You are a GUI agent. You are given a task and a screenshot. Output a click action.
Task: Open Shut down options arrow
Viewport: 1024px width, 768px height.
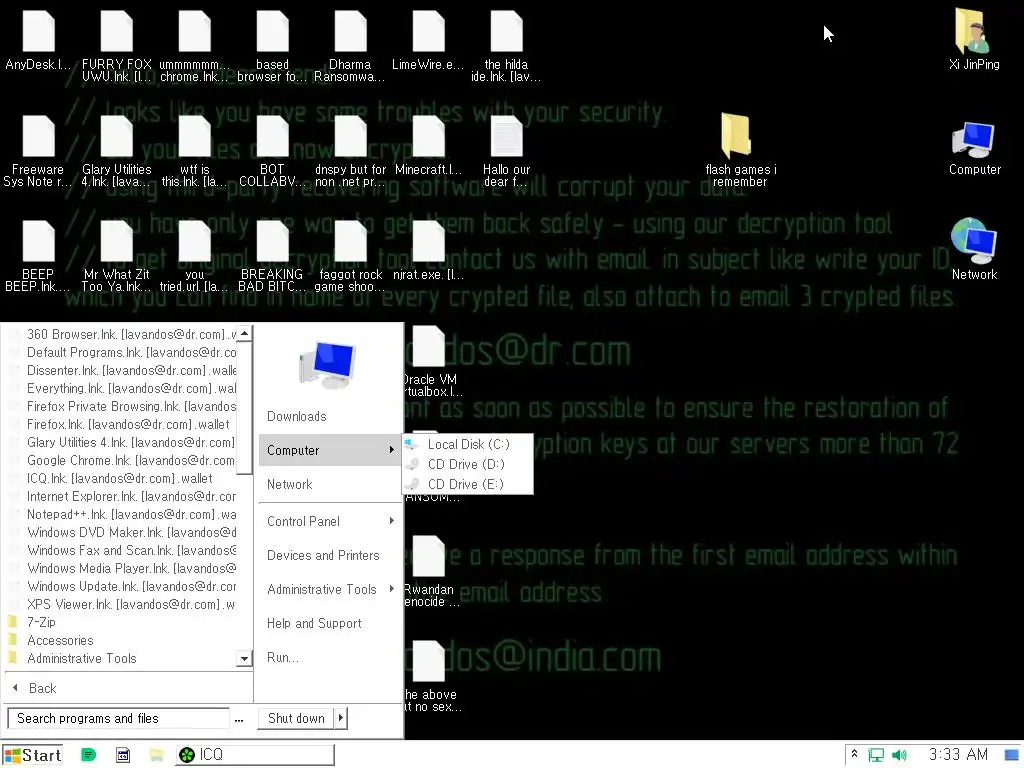pyautogui.click(x=340, y=718)
